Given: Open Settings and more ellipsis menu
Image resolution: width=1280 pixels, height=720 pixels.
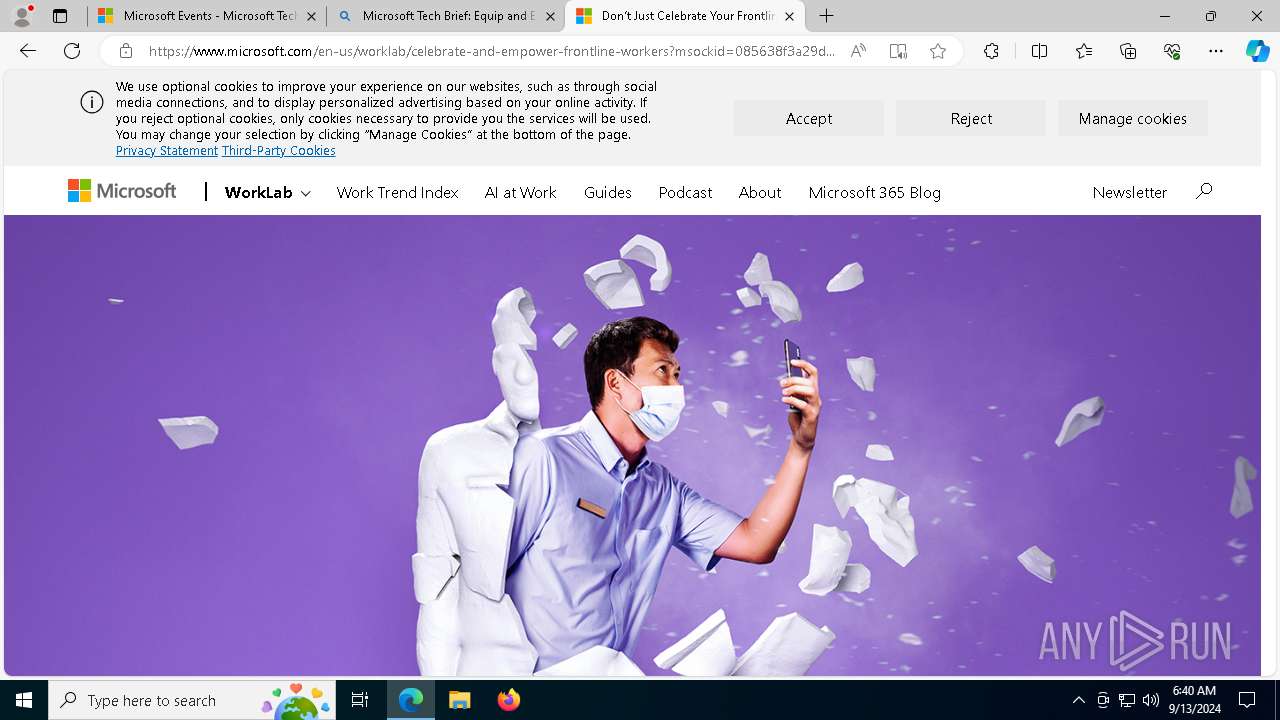Looking at the screenshot, I should click(1216, 51).
